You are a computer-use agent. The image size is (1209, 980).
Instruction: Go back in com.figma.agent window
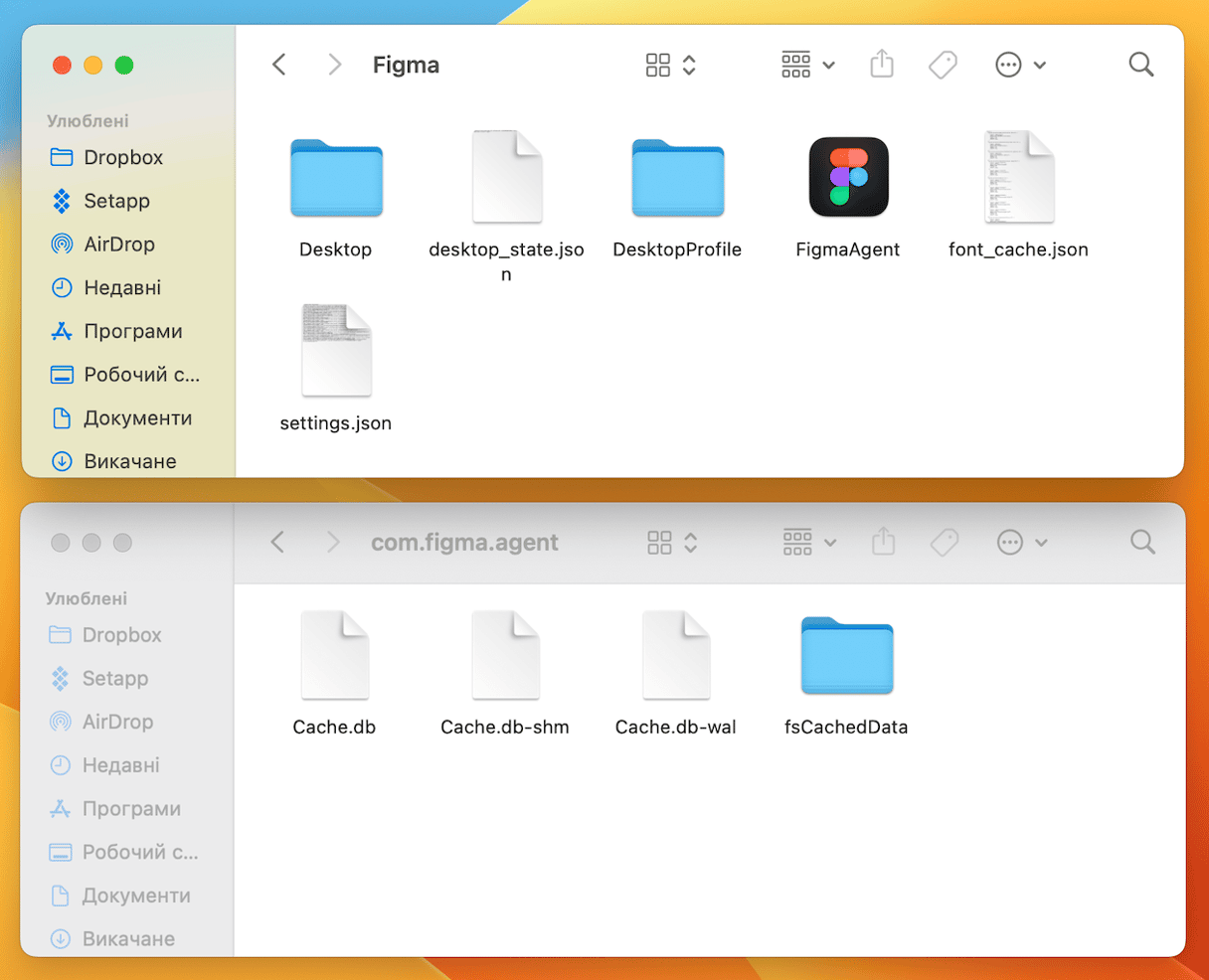(x=278, y=543)
